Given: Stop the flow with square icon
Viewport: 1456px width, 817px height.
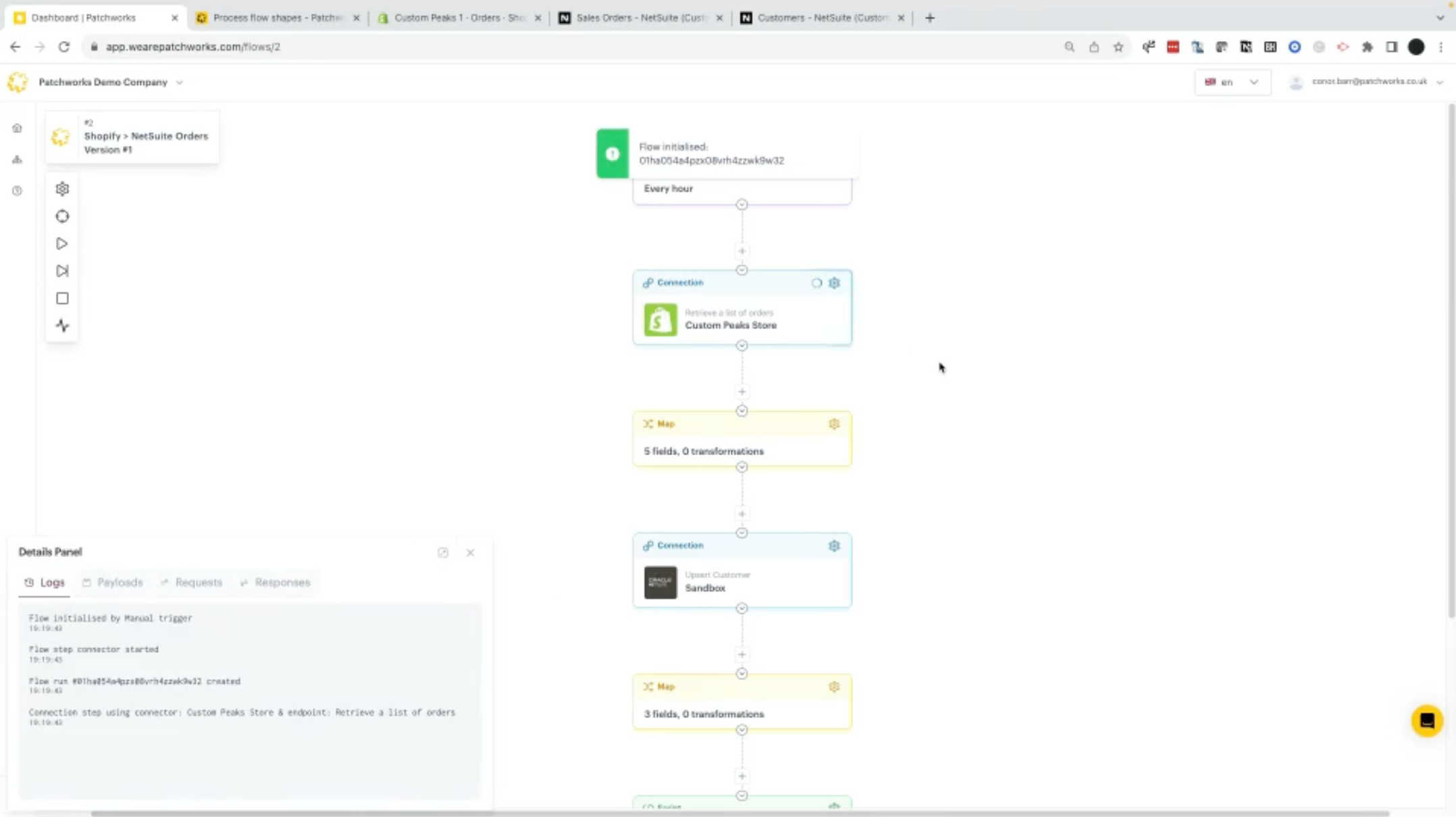Looking at the screenshot, I should 62,298.
